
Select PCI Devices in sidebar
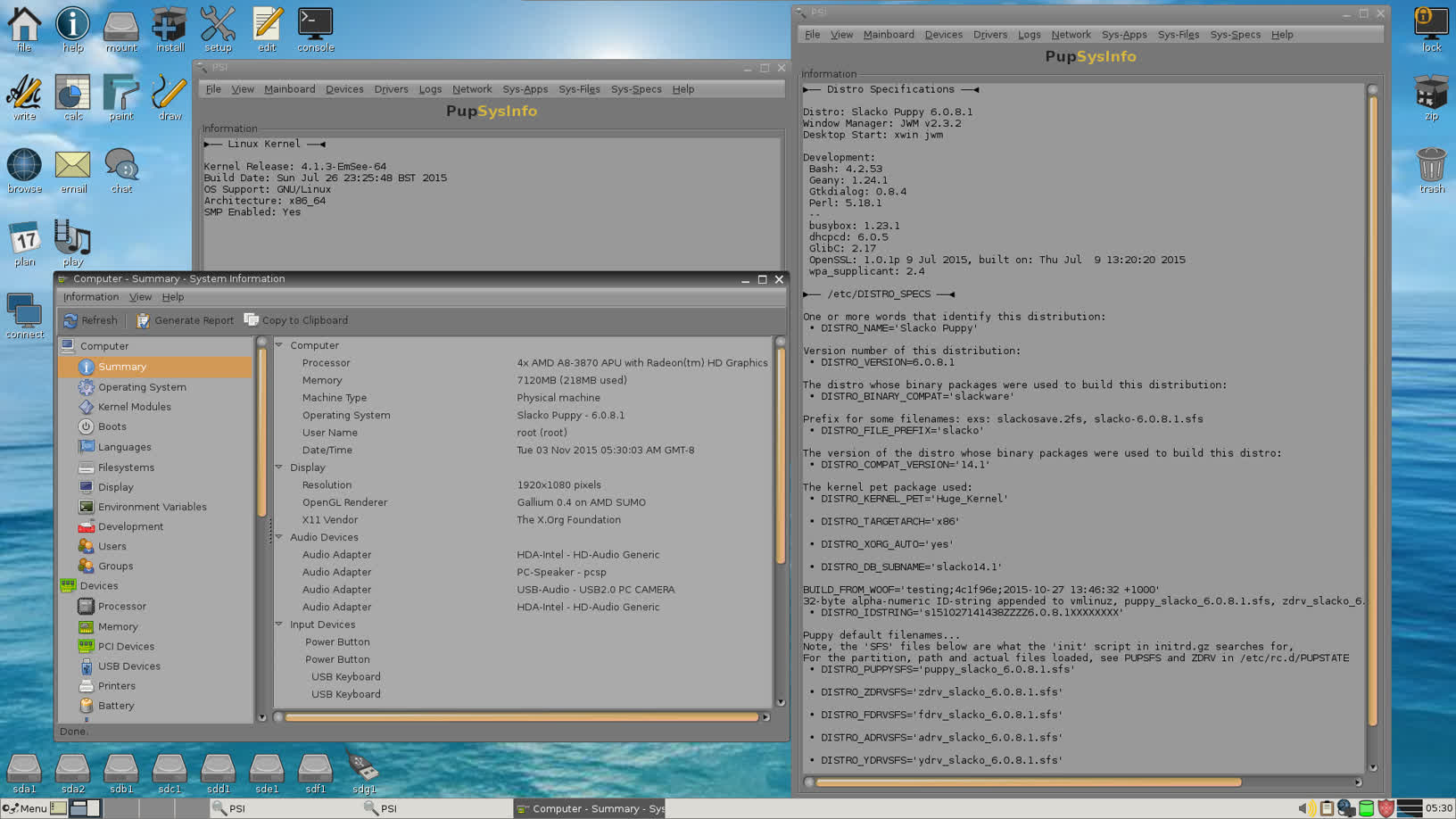[126, 647]
